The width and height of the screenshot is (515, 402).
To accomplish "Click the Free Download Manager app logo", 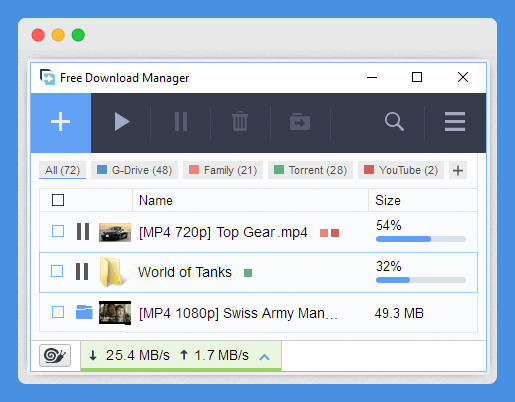I will tap(47, 77).
